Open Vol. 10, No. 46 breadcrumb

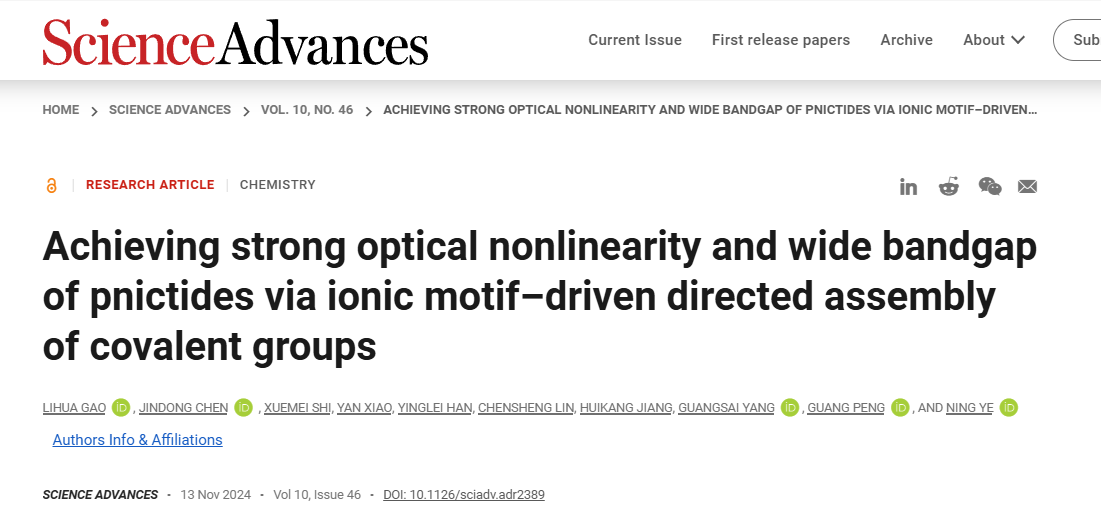[307, 110]
